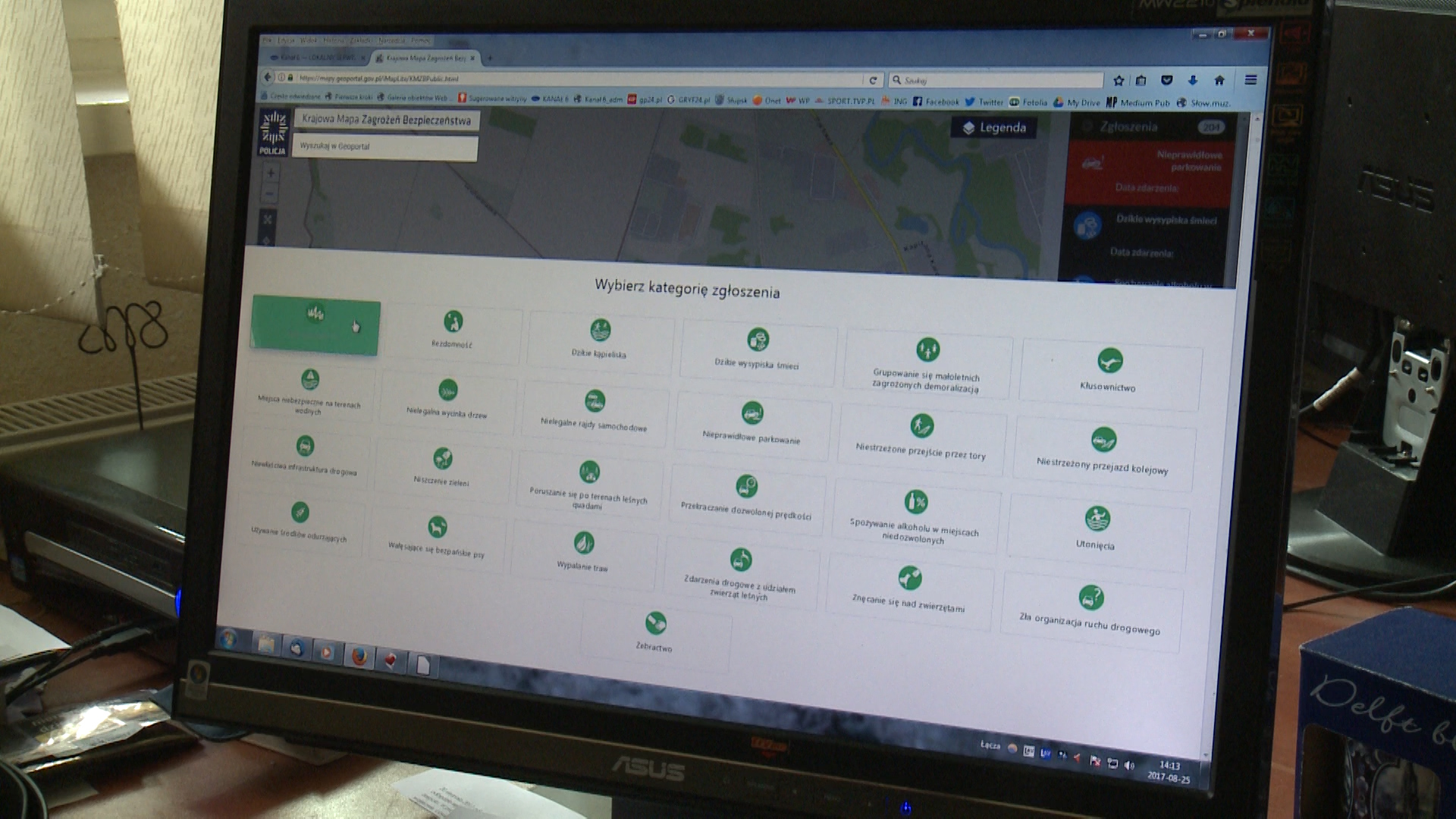Click the highlighted green category tile under cursor
This screenshot has width=1456, height=819.
(315, 325)
